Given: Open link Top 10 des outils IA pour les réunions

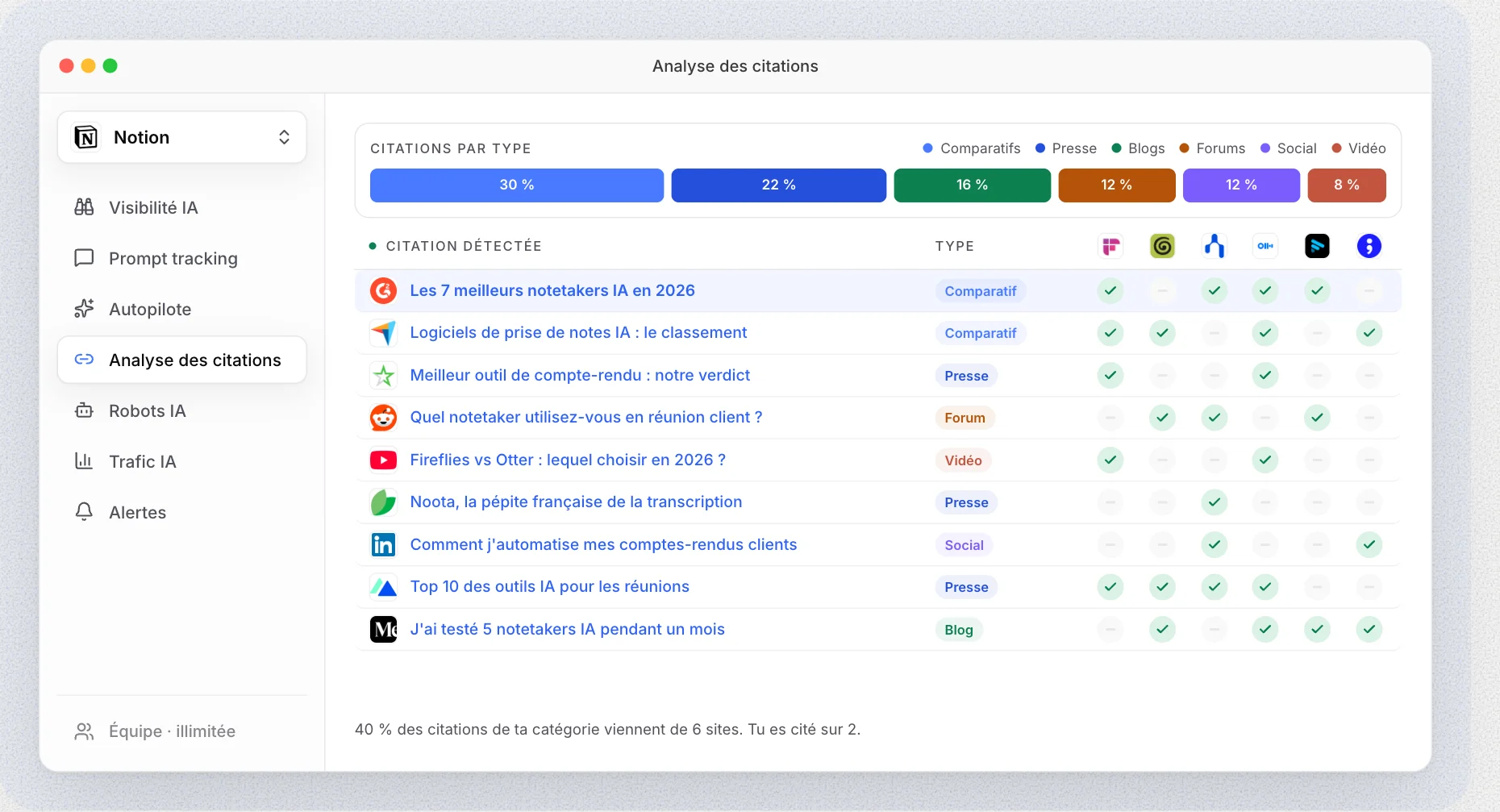Looking at the screenshot, I should click(549, 586).
